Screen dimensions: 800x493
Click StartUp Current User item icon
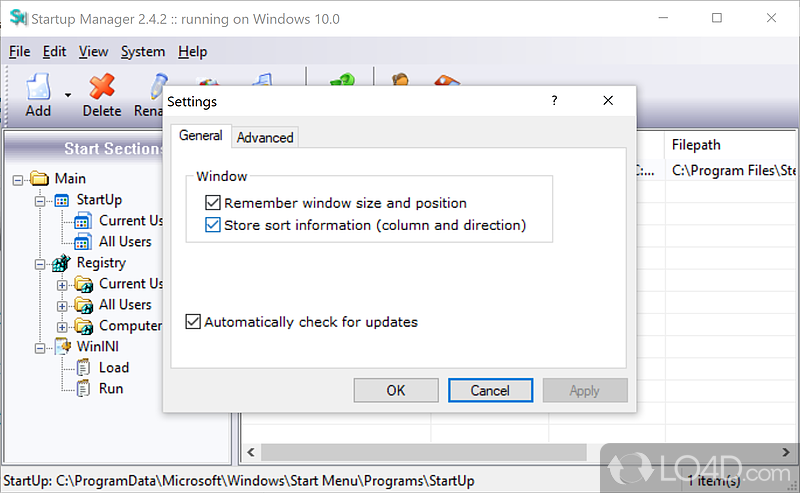coord(83,221)
